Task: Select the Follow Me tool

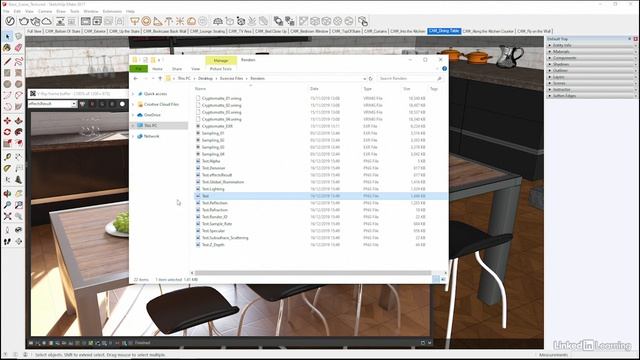Action: click(x=18, y=132)
